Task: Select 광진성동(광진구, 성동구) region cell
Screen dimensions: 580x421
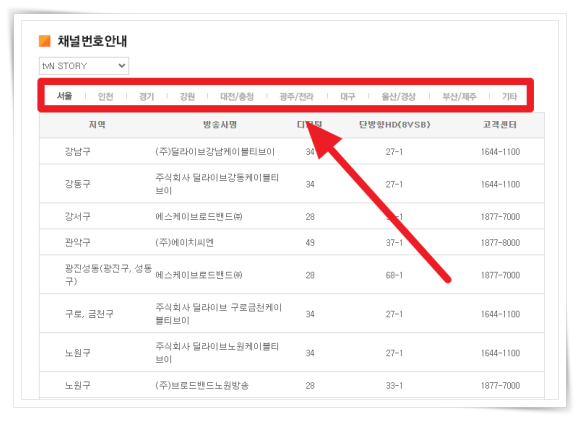Action: pyautogui.click(x=108, y=275)
